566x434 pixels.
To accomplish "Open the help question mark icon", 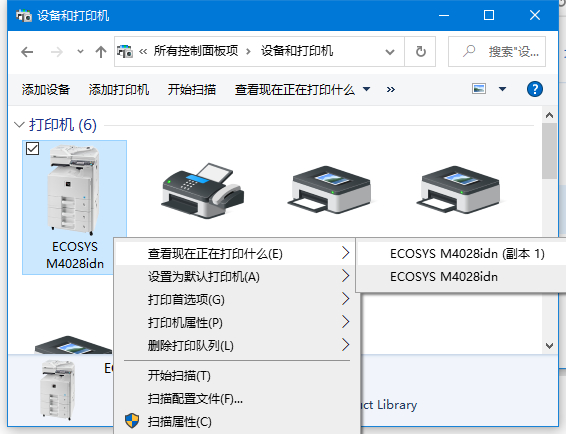I will point(535,89).
